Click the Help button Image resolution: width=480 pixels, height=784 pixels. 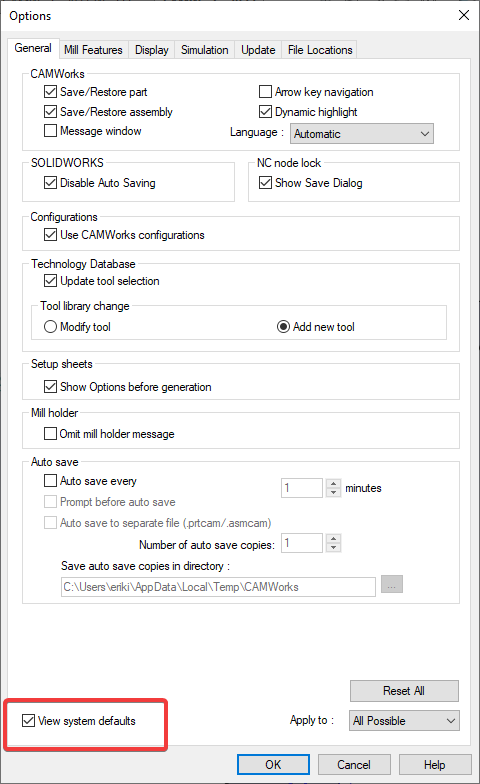[x=435, y=765]
